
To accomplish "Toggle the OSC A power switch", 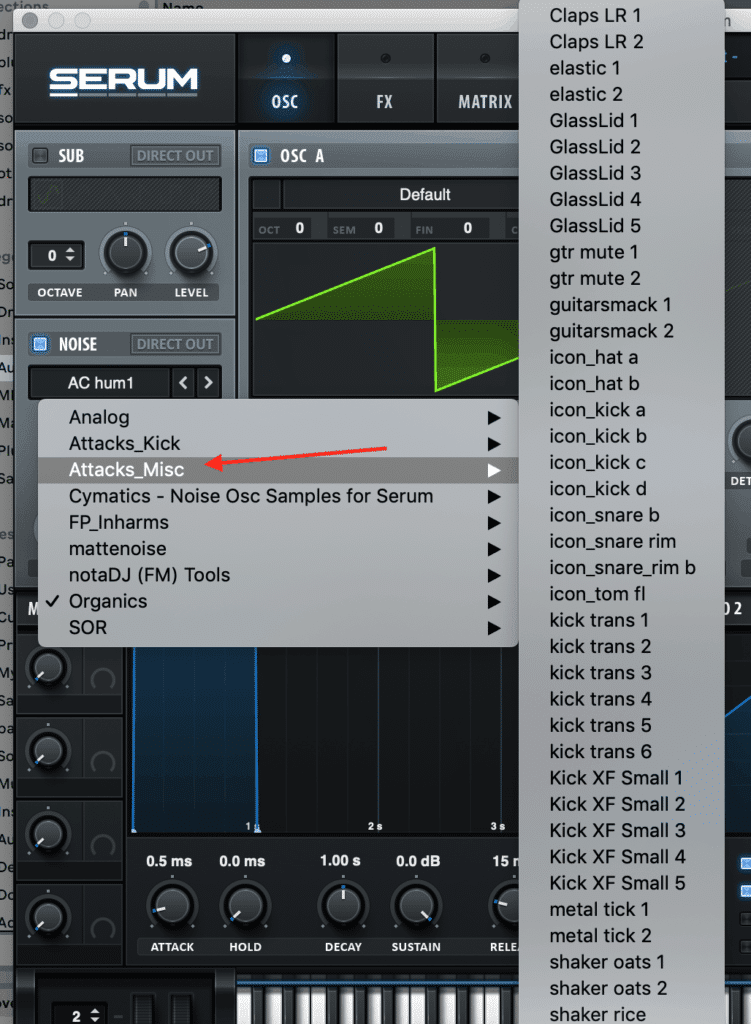I will tap(261, 155).
